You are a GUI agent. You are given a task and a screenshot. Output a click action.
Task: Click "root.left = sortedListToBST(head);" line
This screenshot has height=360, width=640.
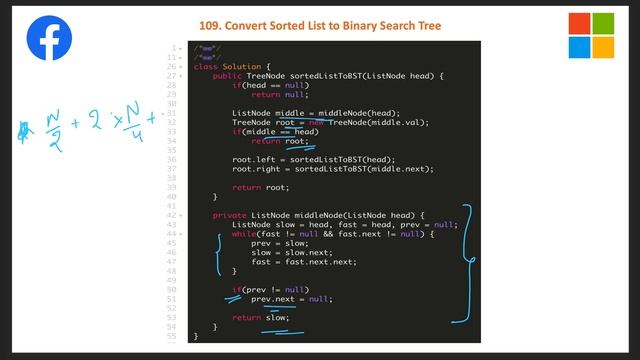(x=313, y=160)
